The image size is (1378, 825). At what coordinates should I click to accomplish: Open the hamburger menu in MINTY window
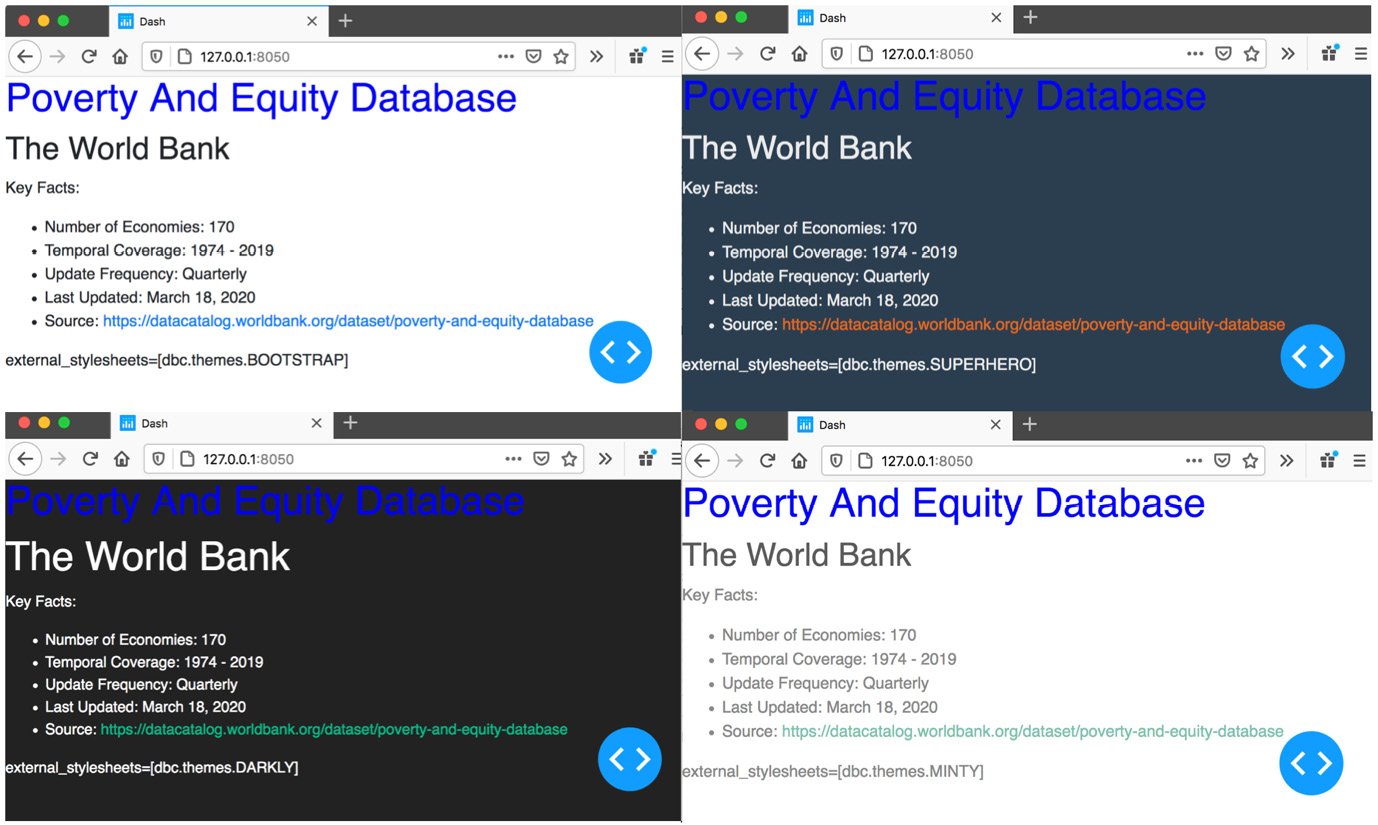[1360, 461]
